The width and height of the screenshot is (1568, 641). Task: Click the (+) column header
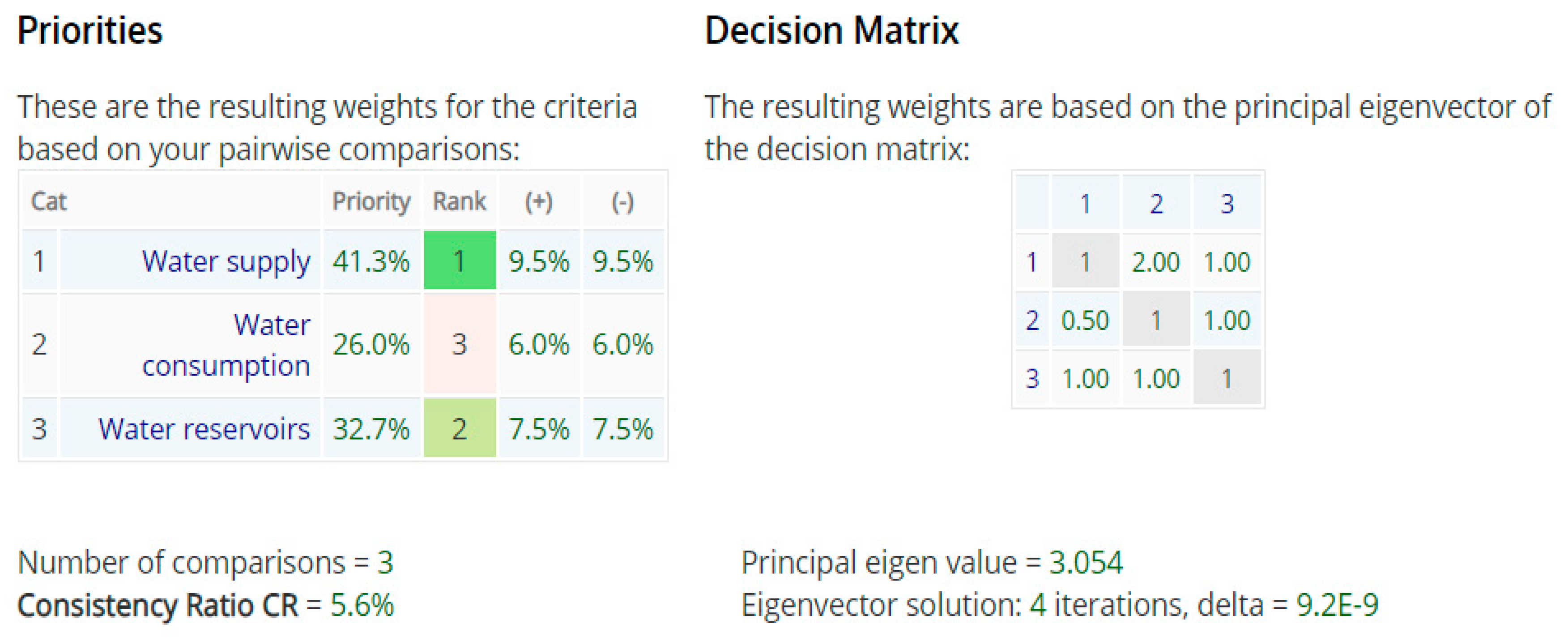539,201
